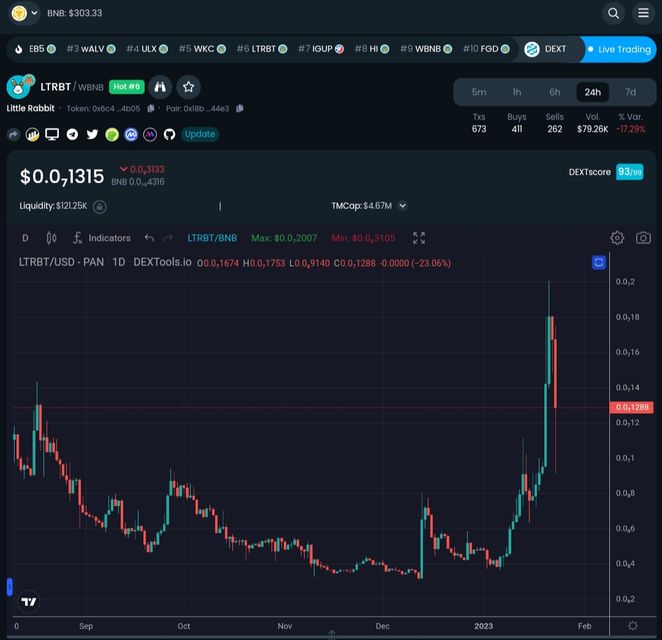The height and width of the screenshot is (640, 662).
Task: Select hot pair #5 WKC
Action: pos(202,49)
